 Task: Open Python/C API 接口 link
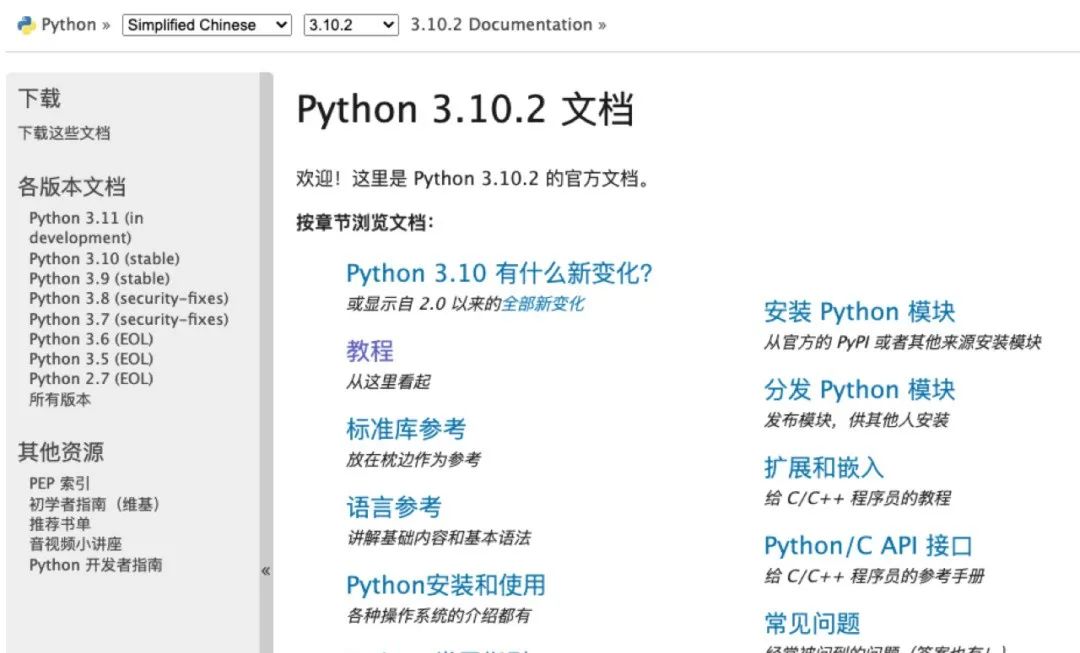(x=868, y=546)
